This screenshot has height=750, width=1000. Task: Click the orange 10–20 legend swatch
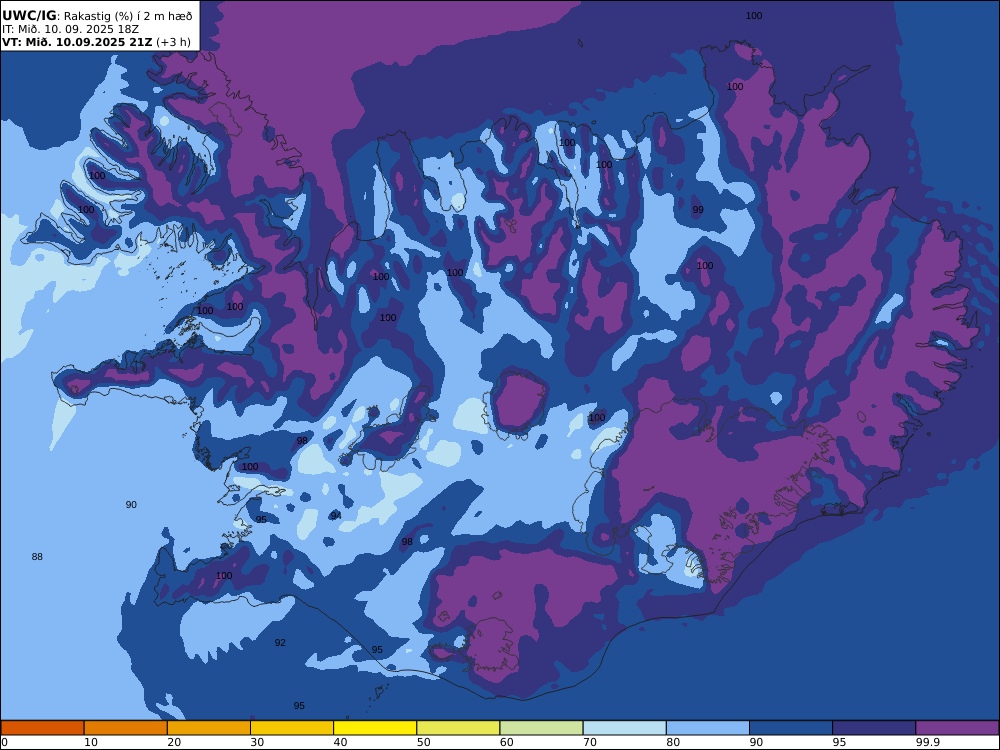[x=126, y=728]
